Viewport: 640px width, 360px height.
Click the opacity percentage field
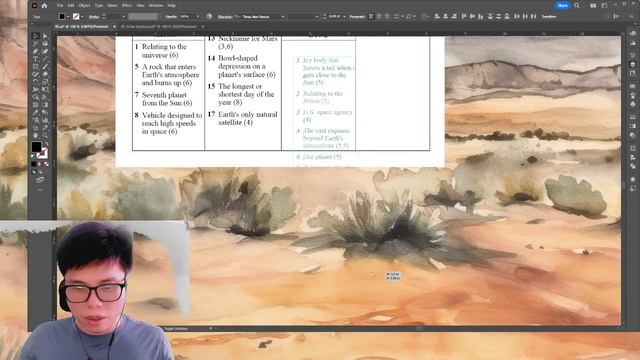coord(187,17)
